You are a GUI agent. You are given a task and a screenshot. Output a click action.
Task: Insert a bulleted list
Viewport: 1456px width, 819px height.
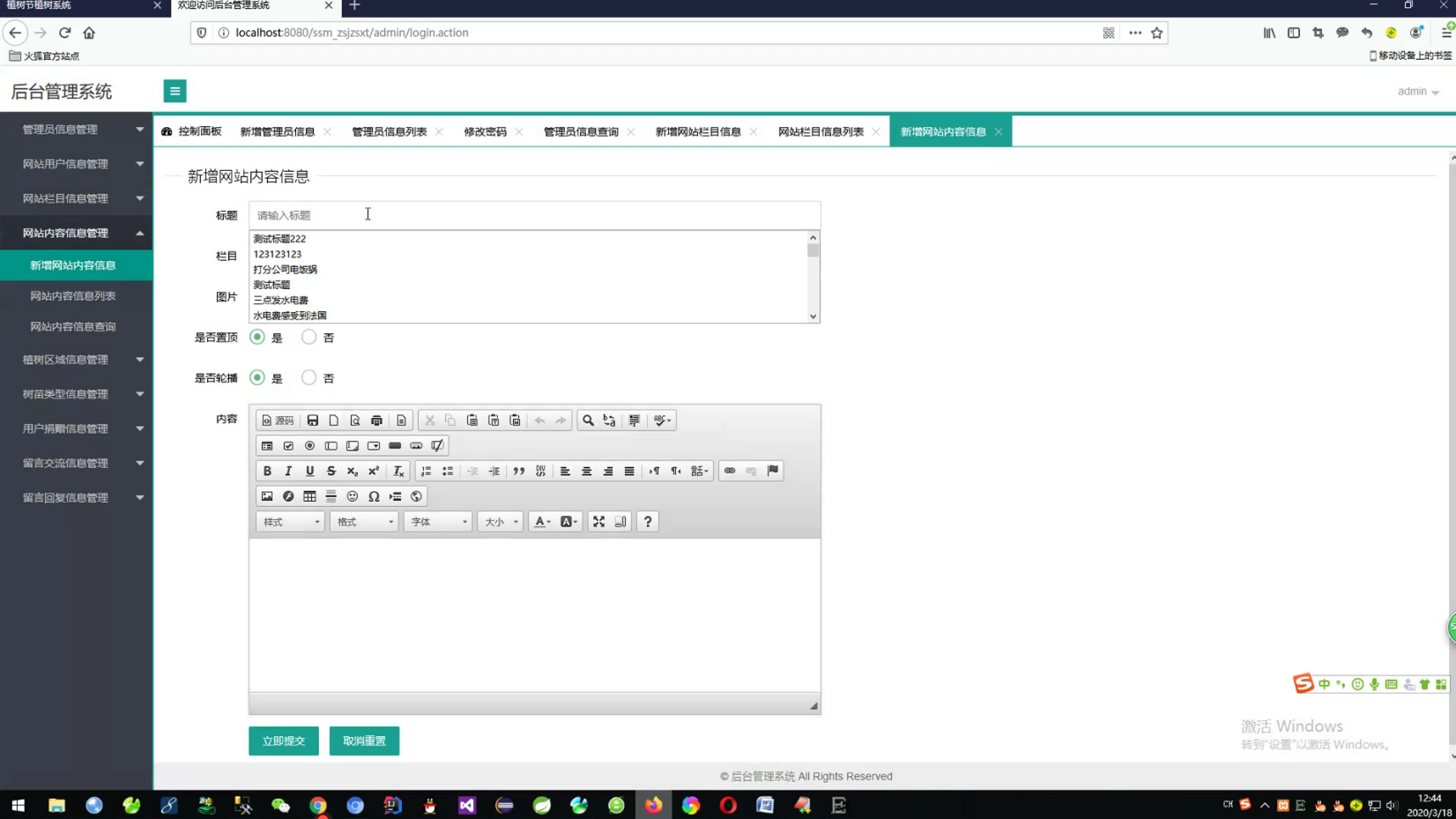[448, 471]
